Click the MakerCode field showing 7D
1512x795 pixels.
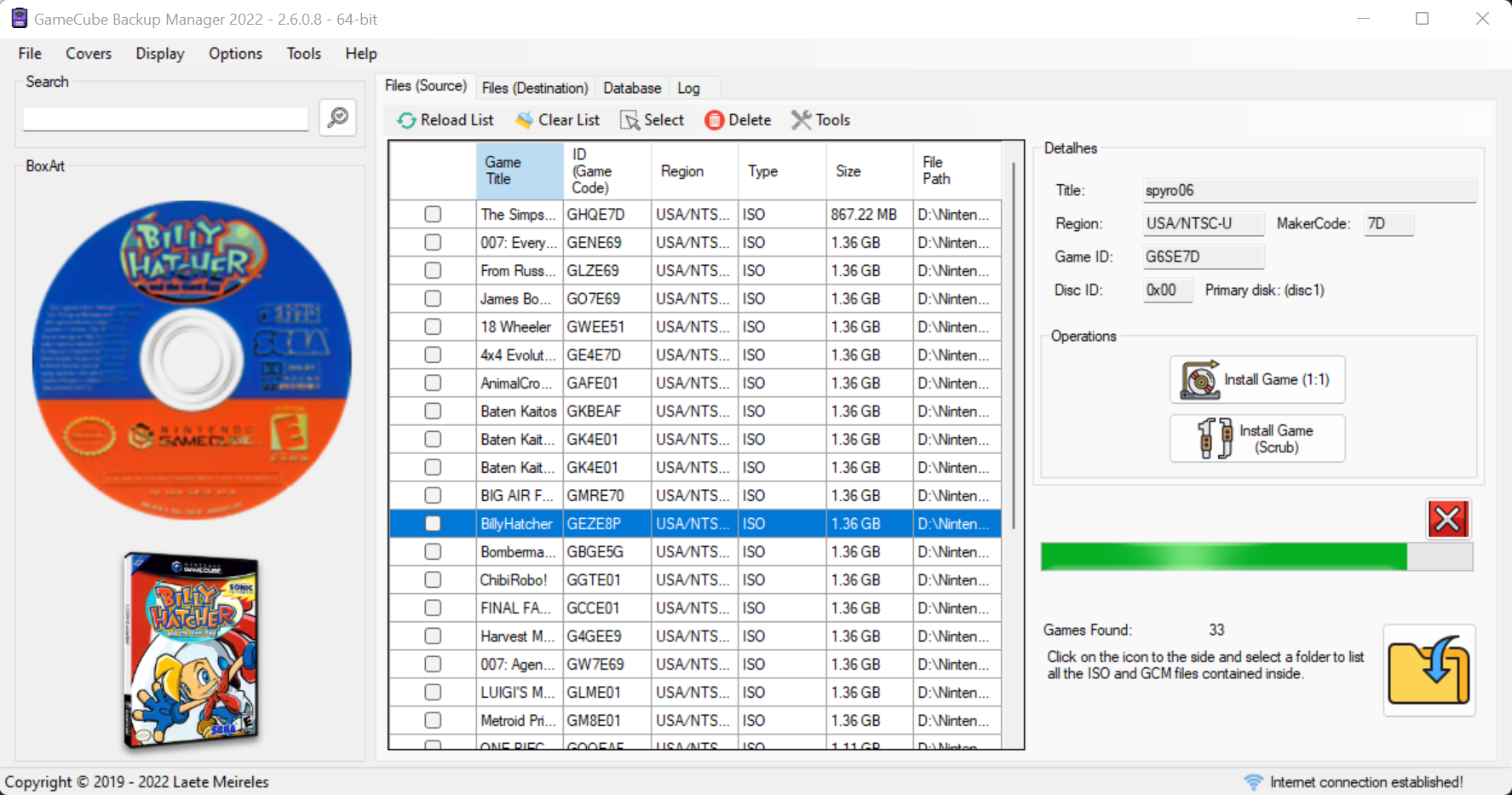pos(1388,223)
